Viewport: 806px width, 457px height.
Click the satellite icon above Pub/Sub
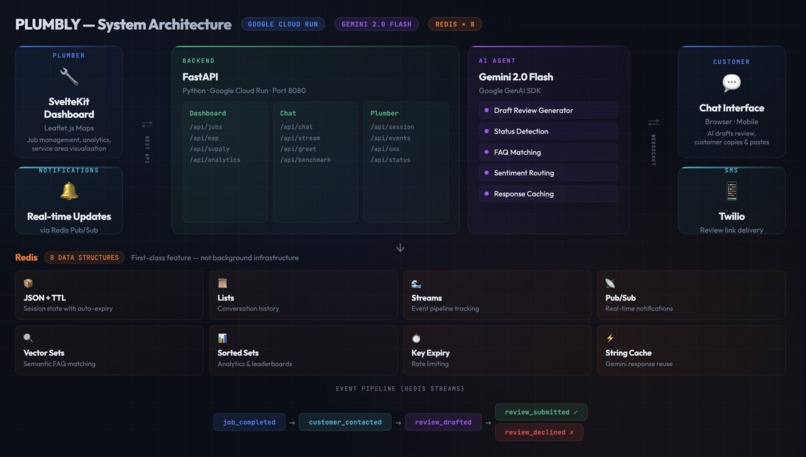coord(610,283)
